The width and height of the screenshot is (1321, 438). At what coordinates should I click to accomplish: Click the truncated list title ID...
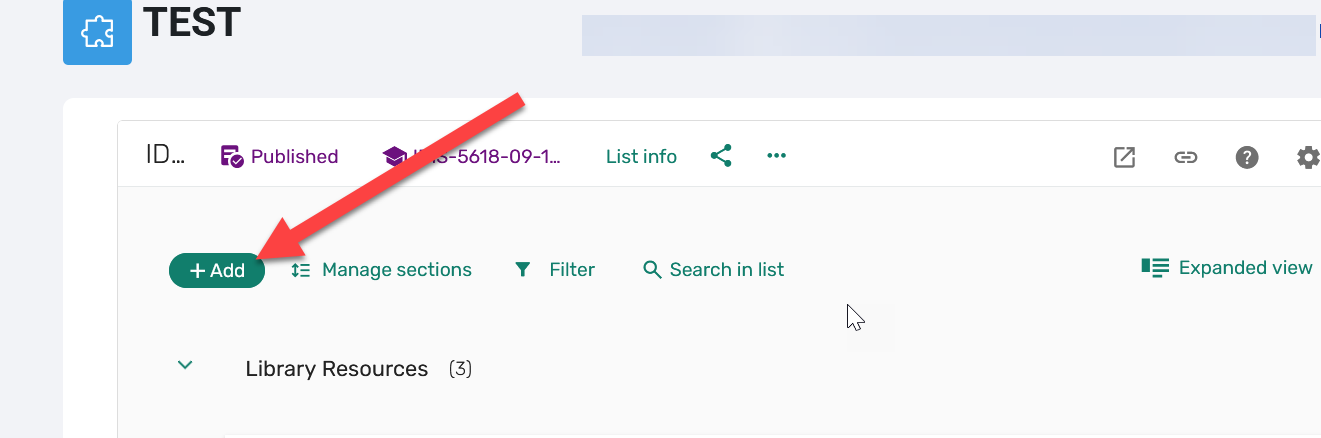tap(165, 157)
